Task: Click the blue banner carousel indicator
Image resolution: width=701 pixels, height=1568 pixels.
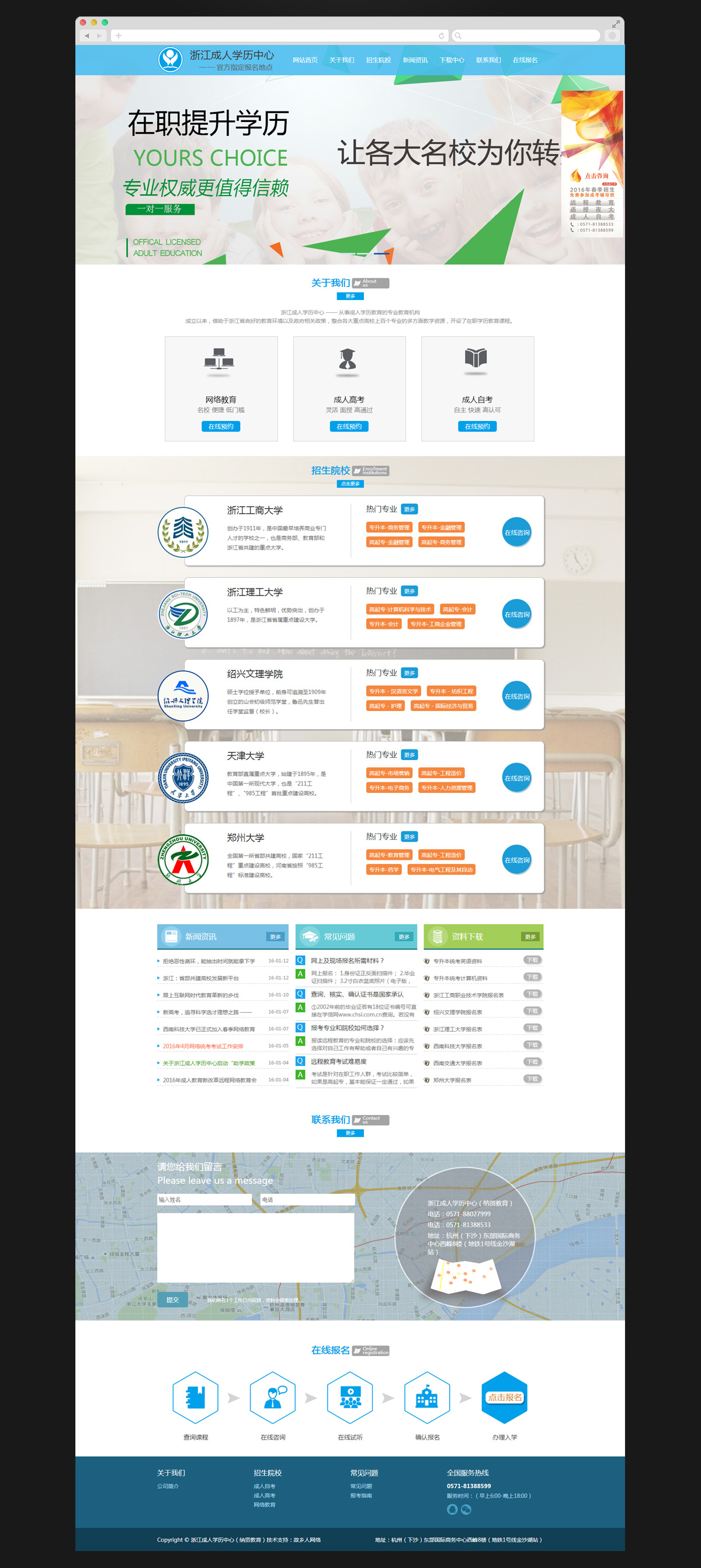Action: pyautogui.click(x=381, y=253)
